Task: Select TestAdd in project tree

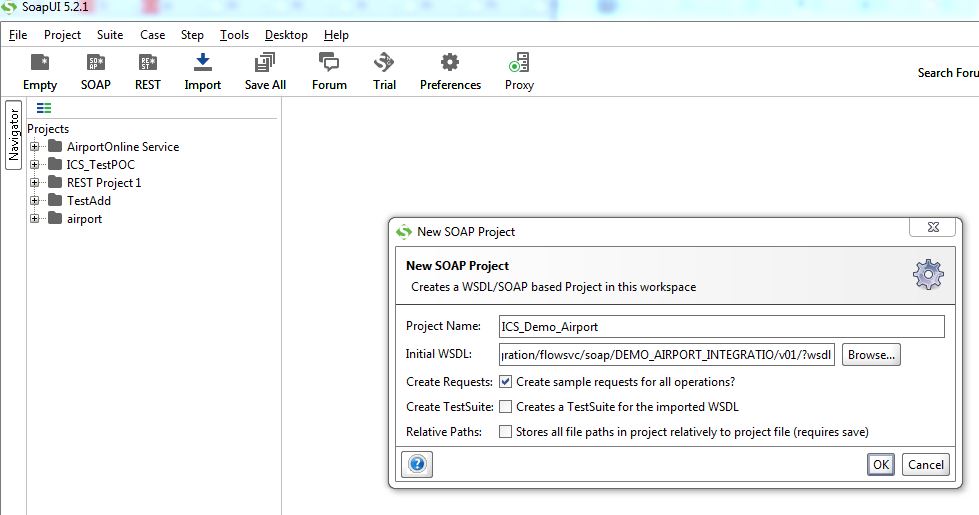Action: (x=89, y=201)
